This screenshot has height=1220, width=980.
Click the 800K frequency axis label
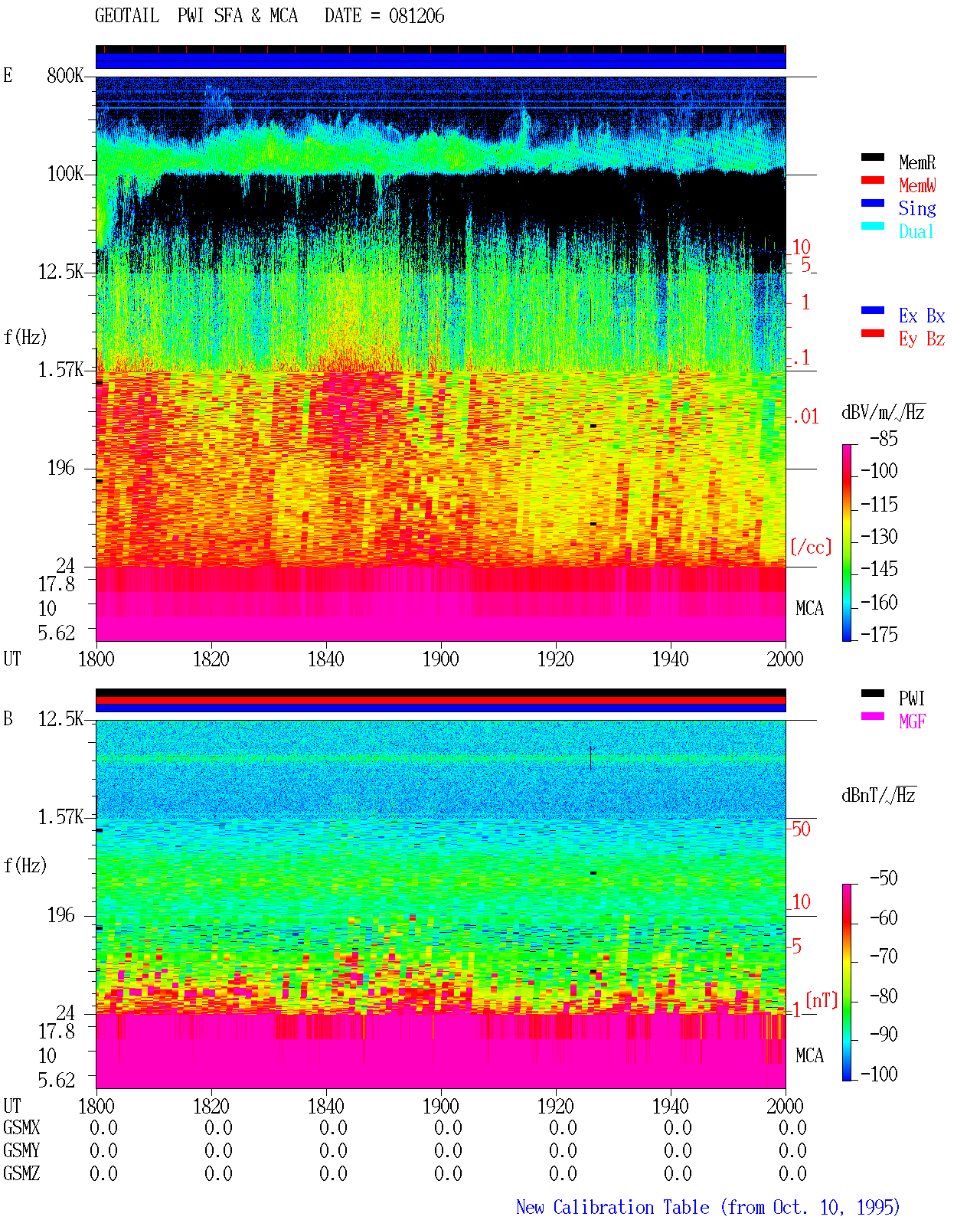pyautogui.click(x=65, y=76)
